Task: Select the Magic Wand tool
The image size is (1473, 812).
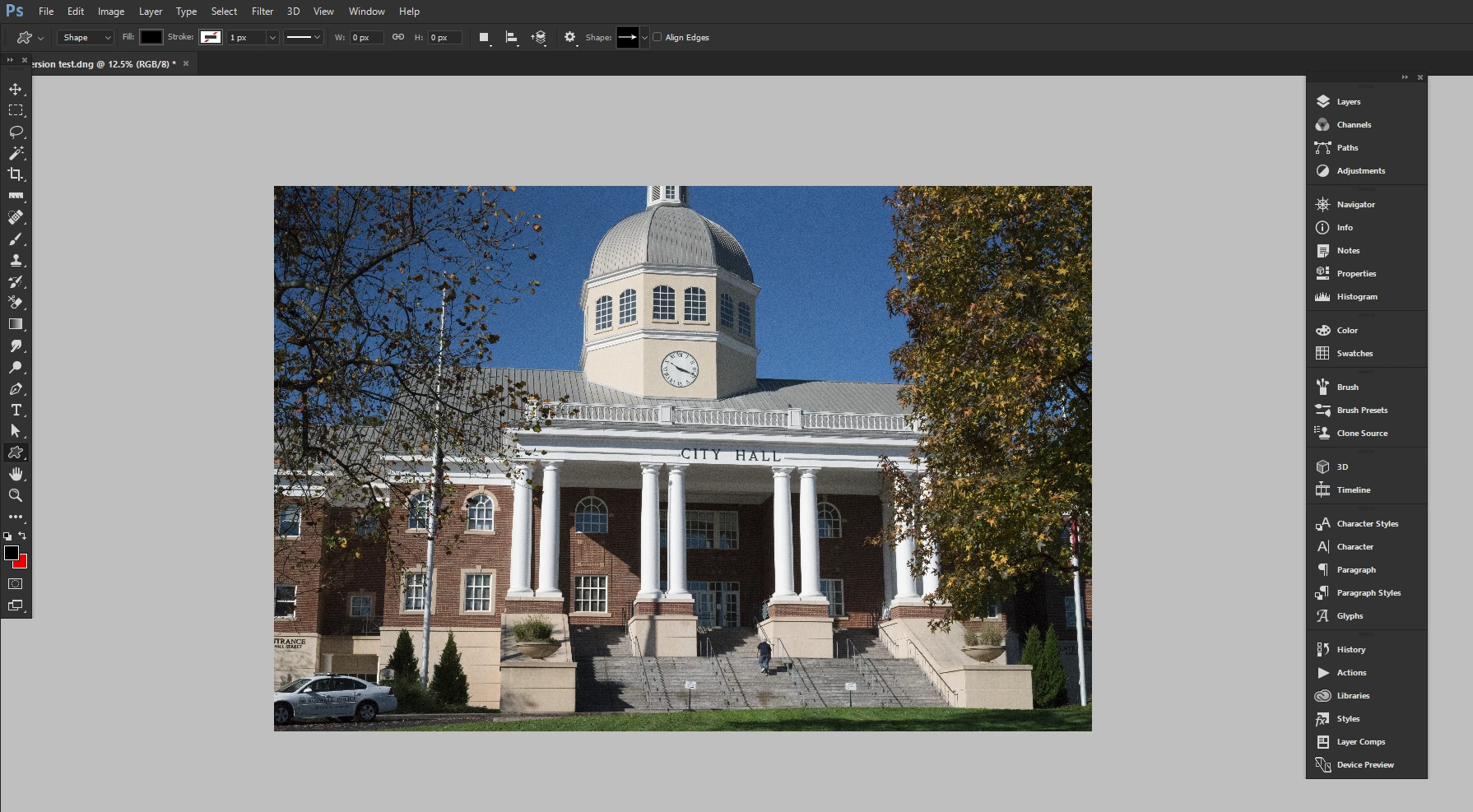Action: click(x=16, y=153)
